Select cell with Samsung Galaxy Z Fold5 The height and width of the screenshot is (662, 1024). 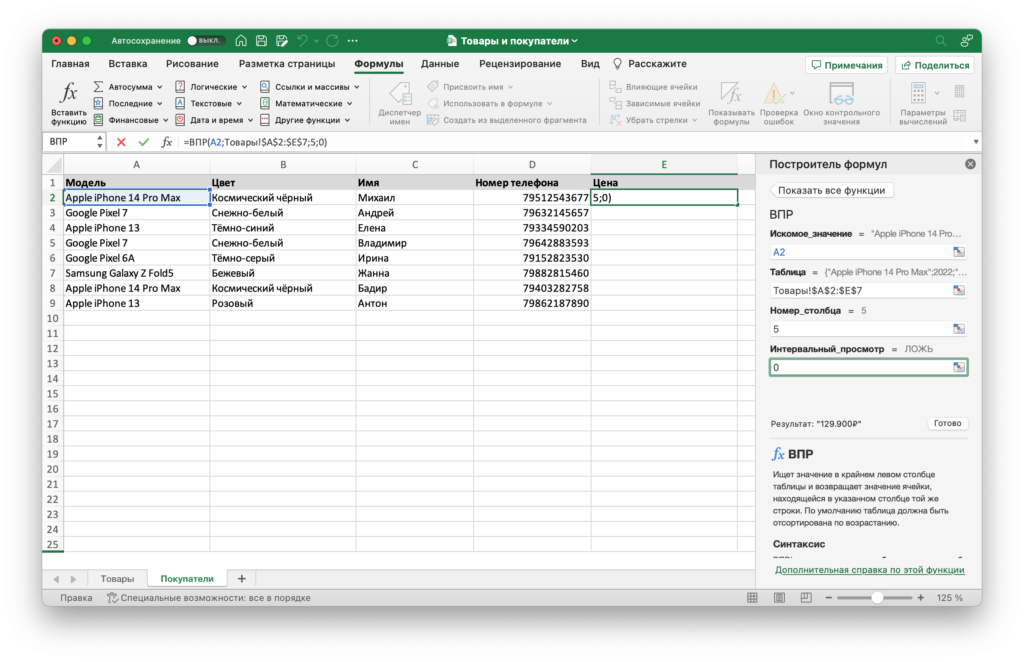136,273
